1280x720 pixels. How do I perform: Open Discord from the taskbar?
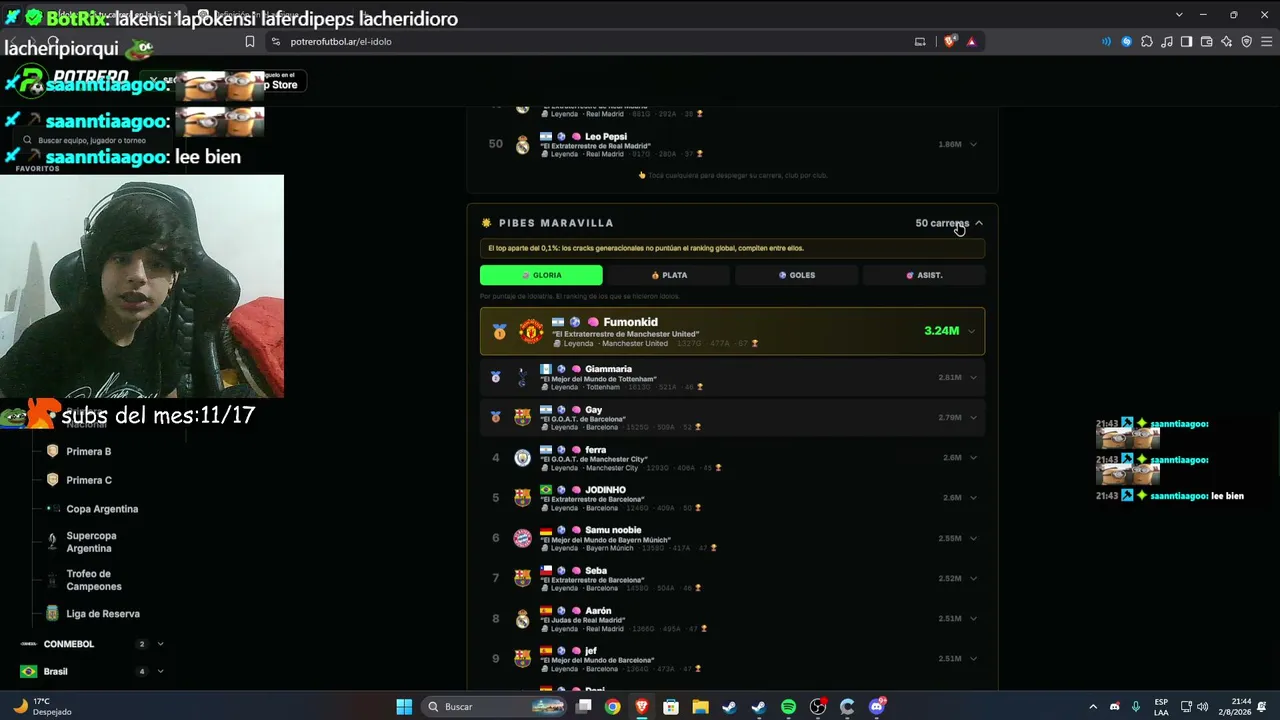(x=877, y=707)
